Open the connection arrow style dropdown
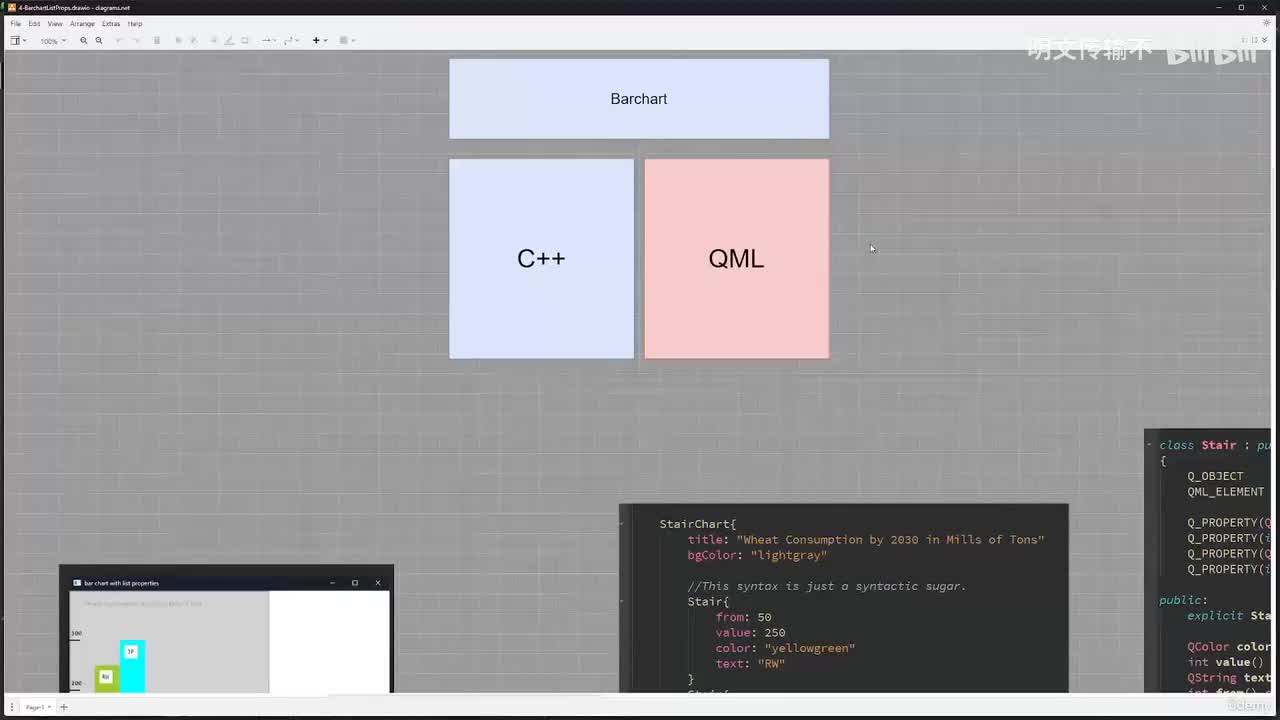Viewport: 1280px width, 720px height. [x=268, y=41]
